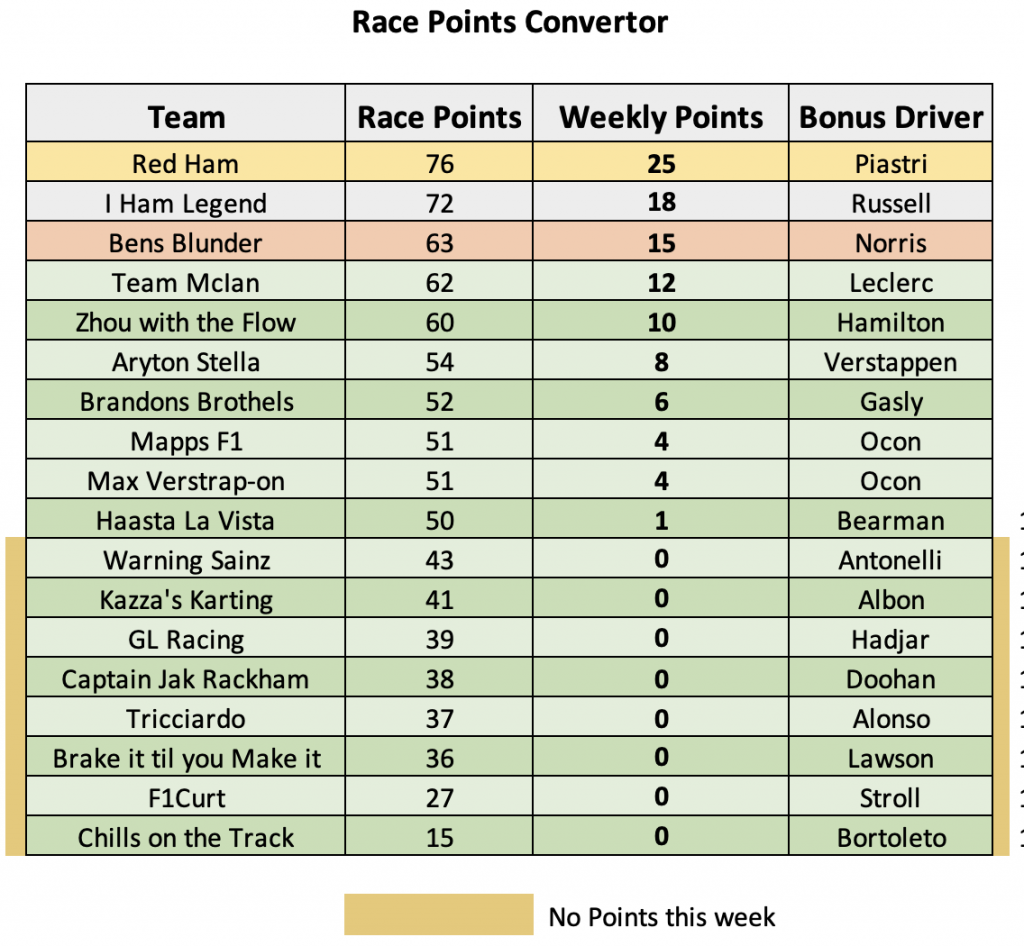Click Max Verstrap-on team cell
The image size is (1024, 946).
coord(185,480)
